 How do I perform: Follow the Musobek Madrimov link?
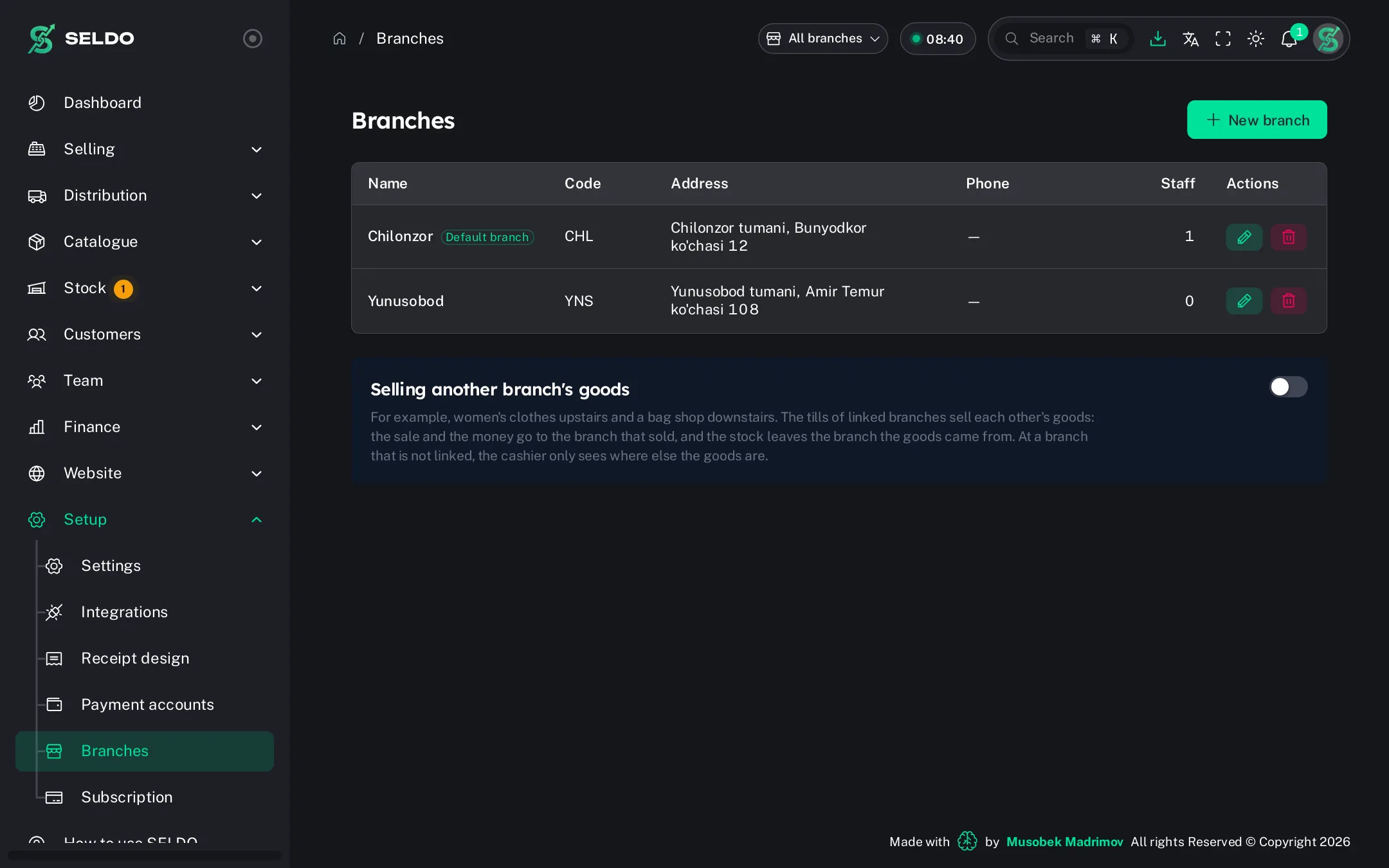coord(1064,842)
